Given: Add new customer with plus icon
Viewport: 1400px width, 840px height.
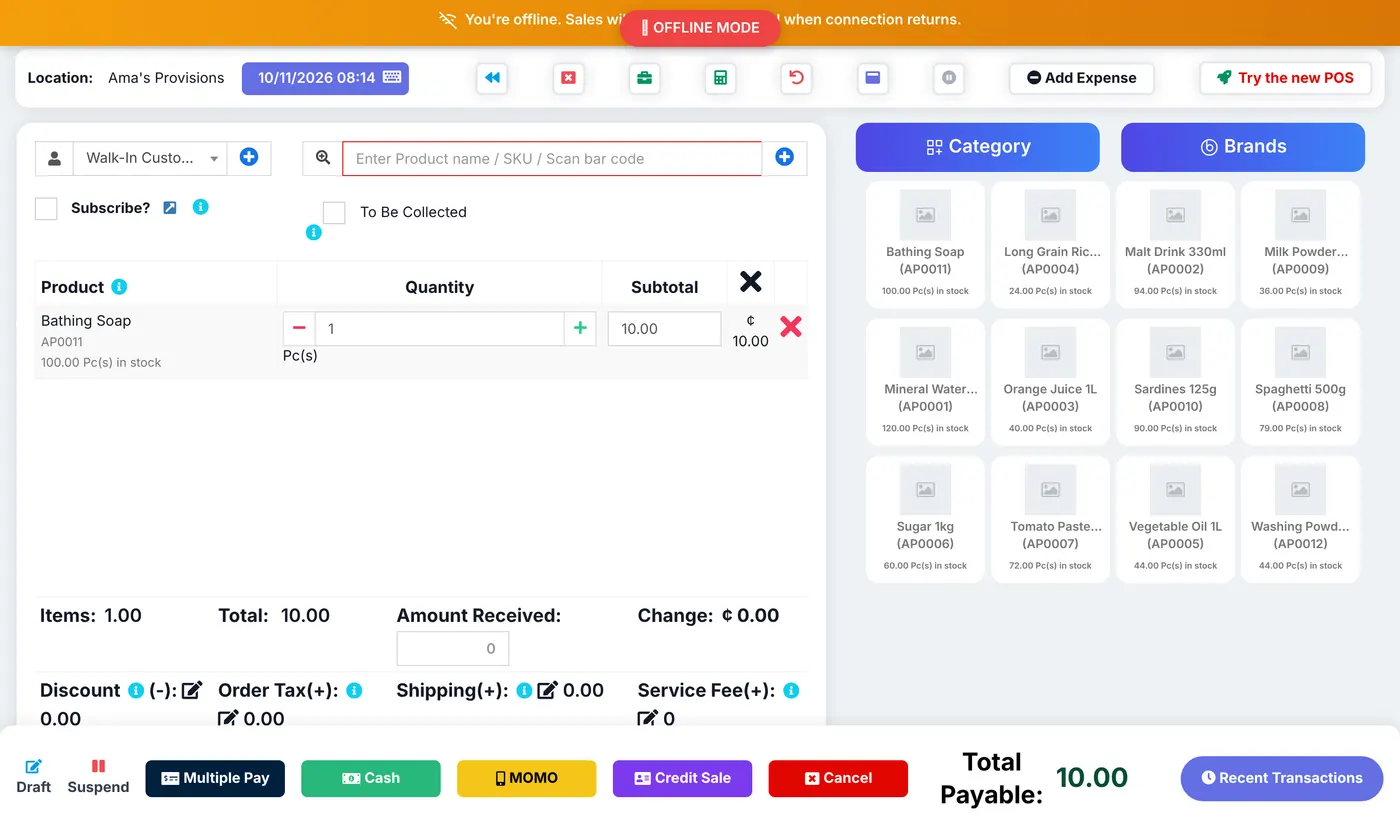Looking at the screenshot, I should pos(249,158).
